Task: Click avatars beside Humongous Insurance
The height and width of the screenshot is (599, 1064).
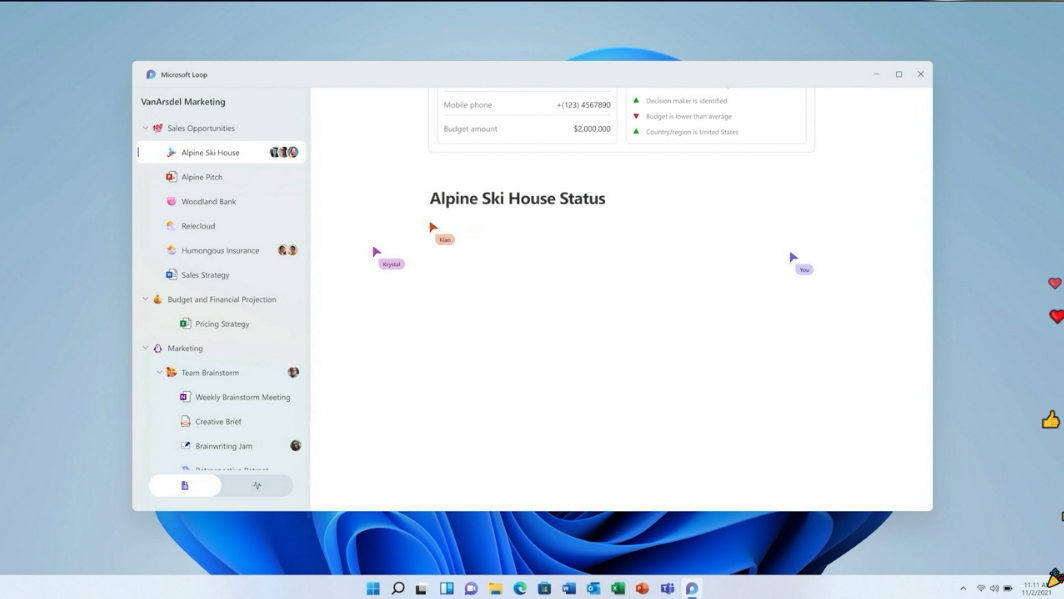Action: [288, 250]
